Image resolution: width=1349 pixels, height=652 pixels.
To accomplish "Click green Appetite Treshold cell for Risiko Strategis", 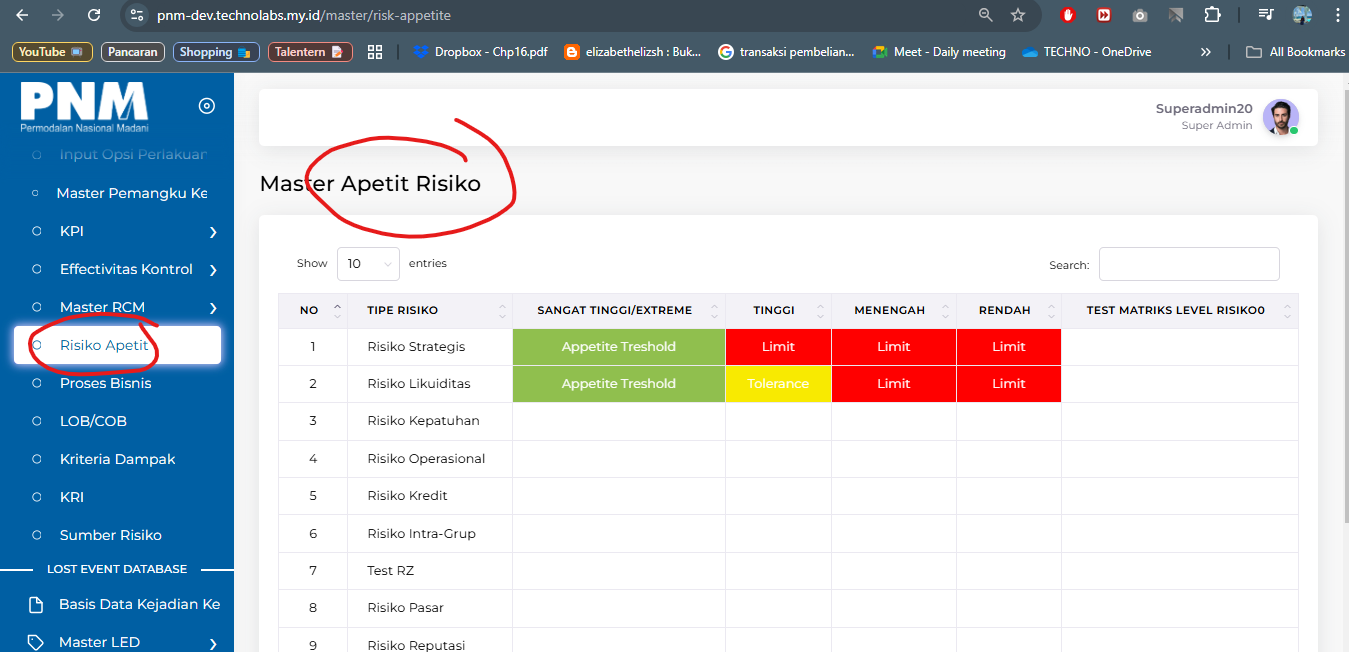I will coord(618,347).
